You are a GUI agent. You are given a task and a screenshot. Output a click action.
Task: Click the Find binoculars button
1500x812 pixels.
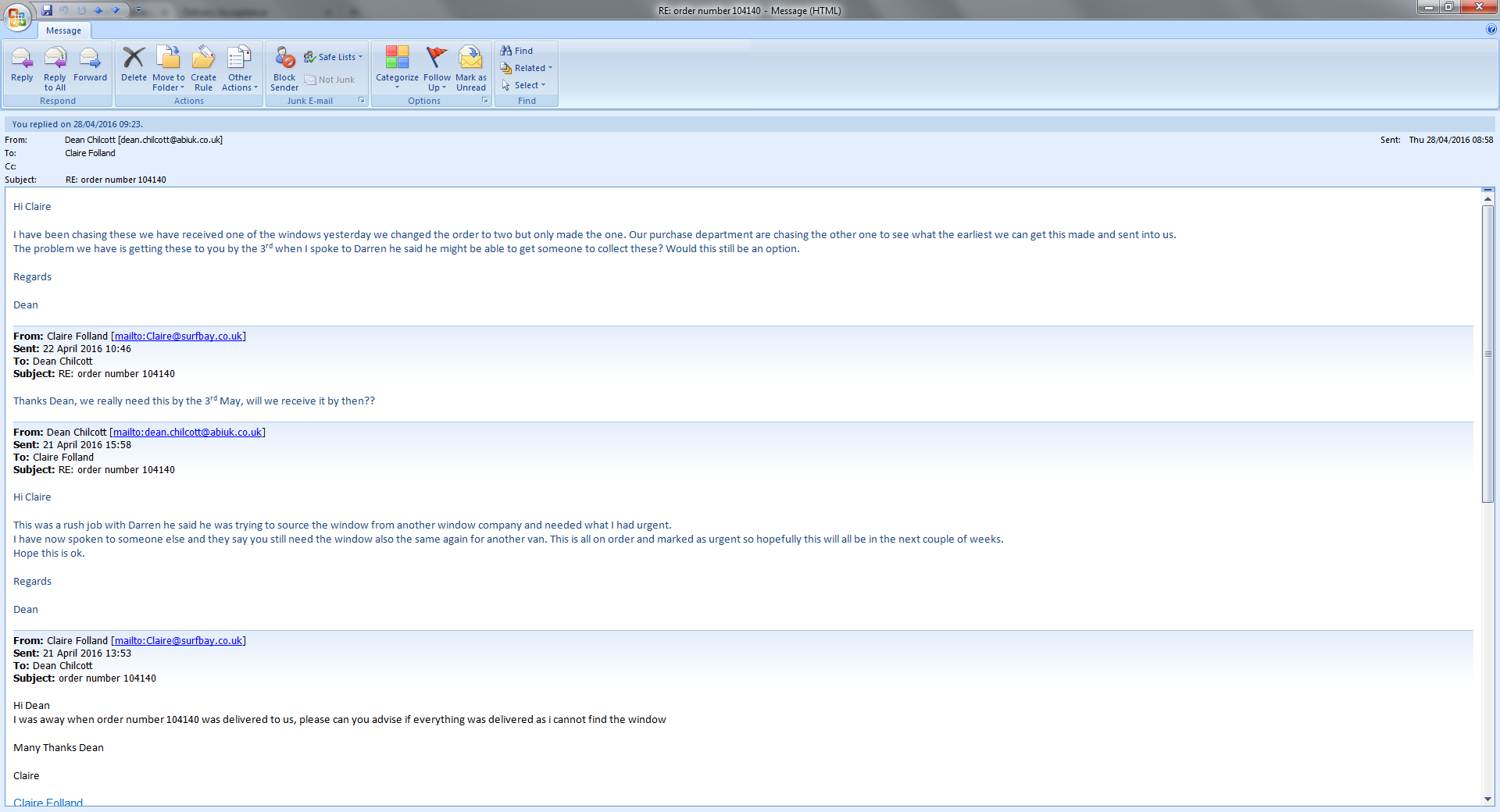coord(517,51)
